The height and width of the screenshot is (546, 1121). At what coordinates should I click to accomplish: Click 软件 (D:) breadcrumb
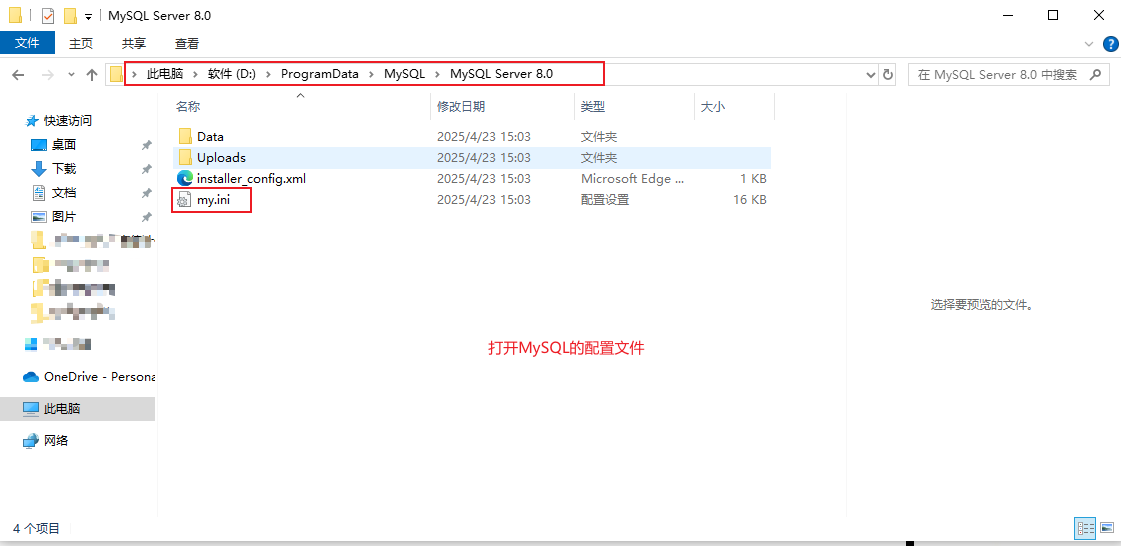(x=232, y=74)
